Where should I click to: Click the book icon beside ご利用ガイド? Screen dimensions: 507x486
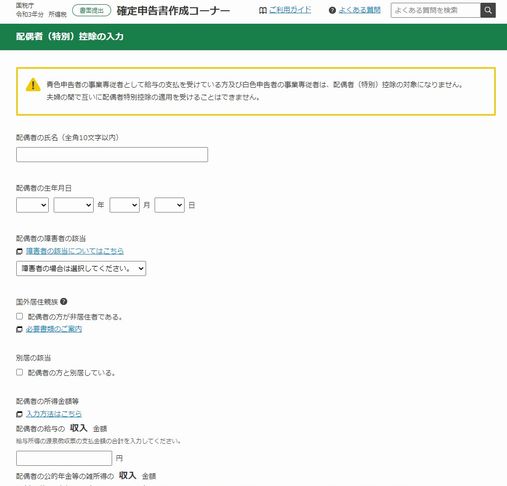point(263,11)
